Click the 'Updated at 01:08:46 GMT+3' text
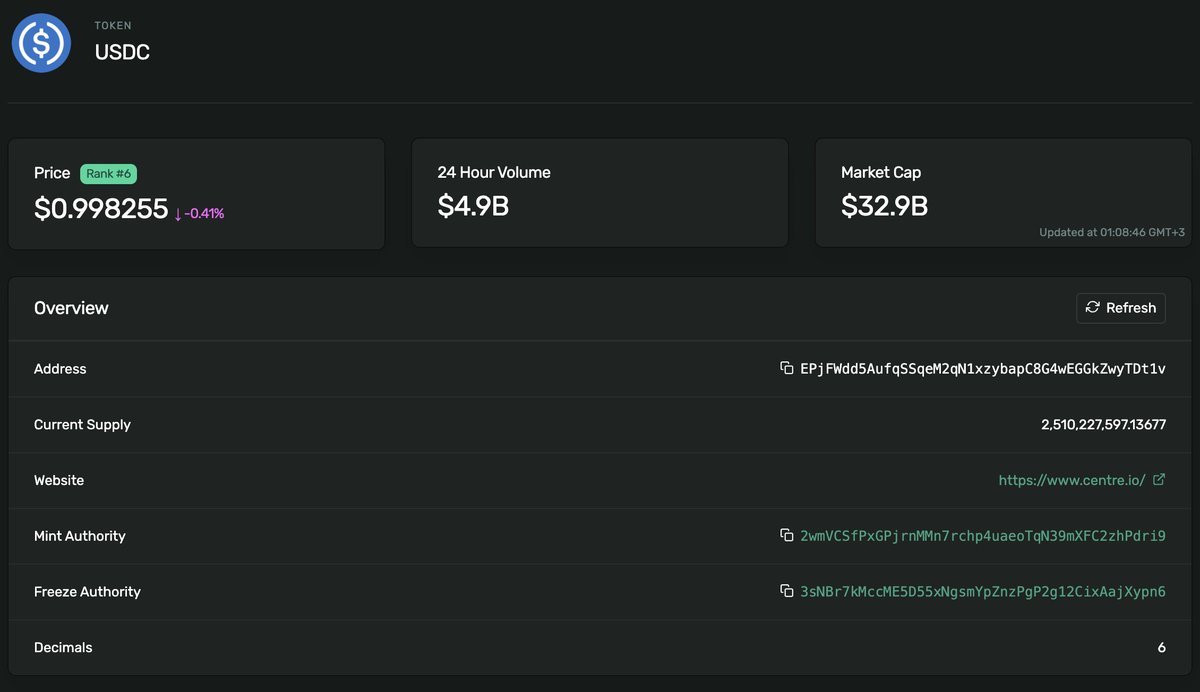The width and height of the screenshot is (1200, 692). pos(1112,232)
